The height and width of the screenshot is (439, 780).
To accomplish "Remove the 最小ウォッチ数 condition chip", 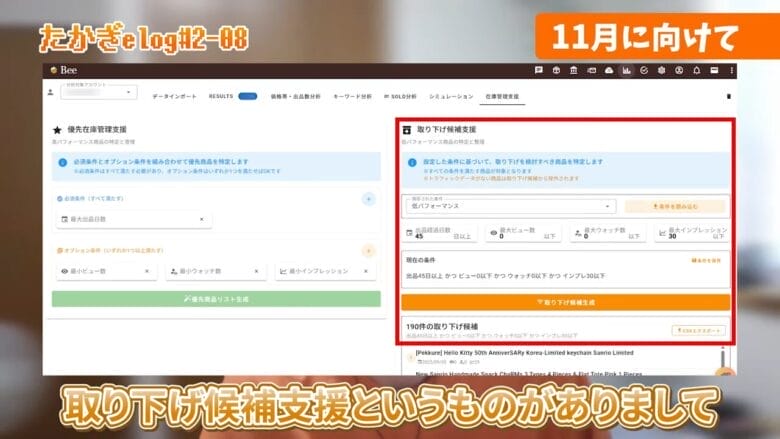I will coord(256,271).
